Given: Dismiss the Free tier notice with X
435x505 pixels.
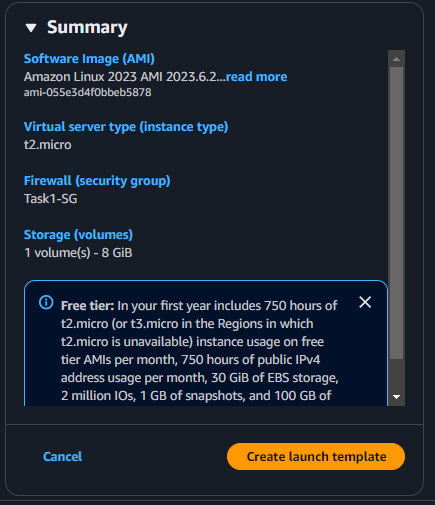Looking at the screenshot, I should coord(365,302).
